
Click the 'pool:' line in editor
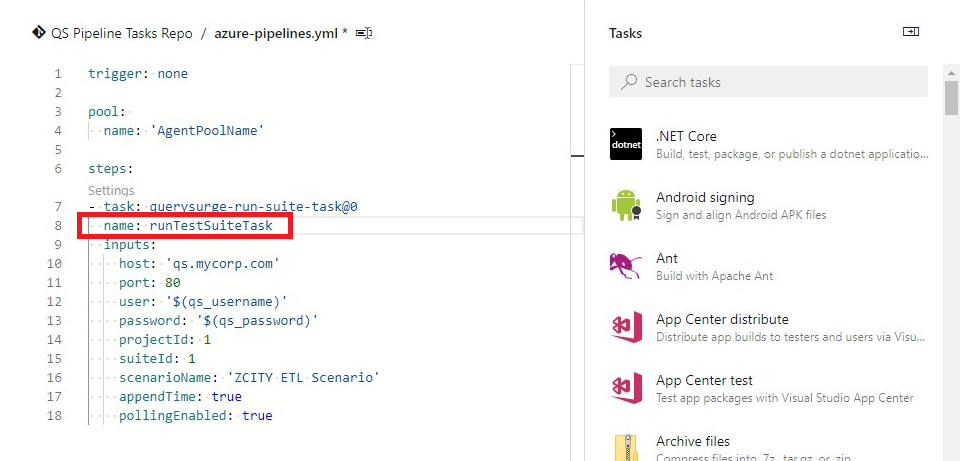pyautogui.click(x=107, y=111)
